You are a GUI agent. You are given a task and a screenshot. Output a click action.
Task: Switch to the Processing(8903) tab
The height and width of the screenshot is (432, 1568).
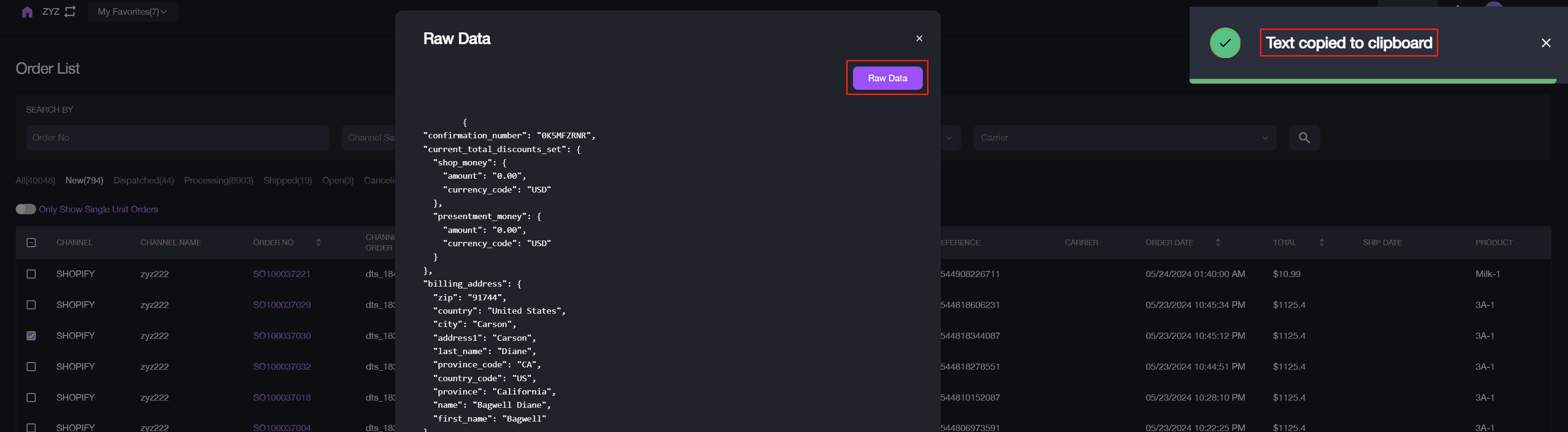(219, 181)
